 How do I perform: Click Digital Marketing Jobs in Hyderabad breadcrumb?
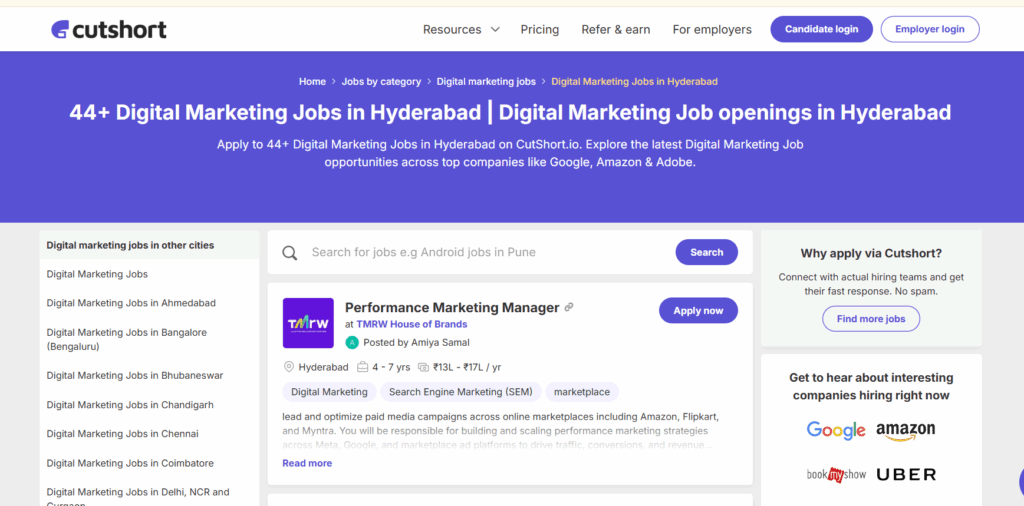634,82
